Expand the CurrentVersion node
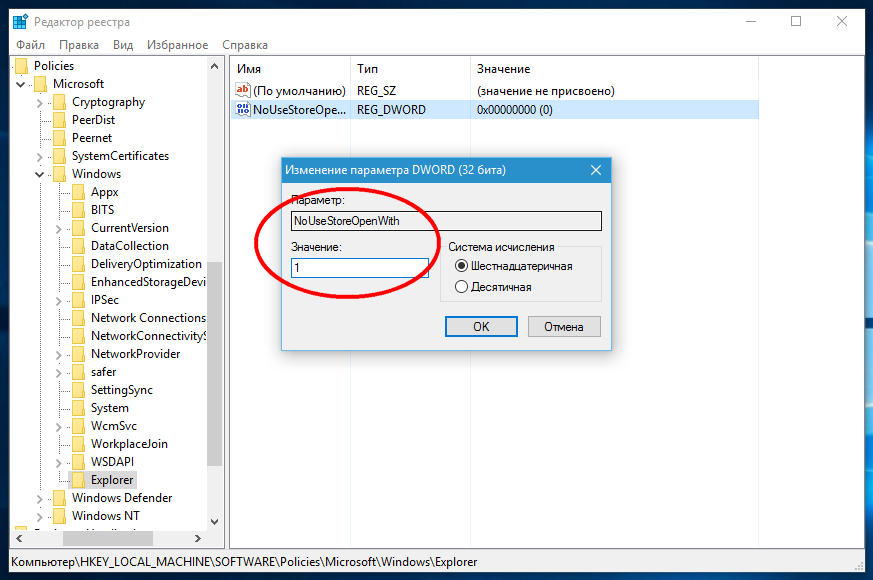Image resolution: width=873 pixels, height=580 pixels. (x=58, y=229)
